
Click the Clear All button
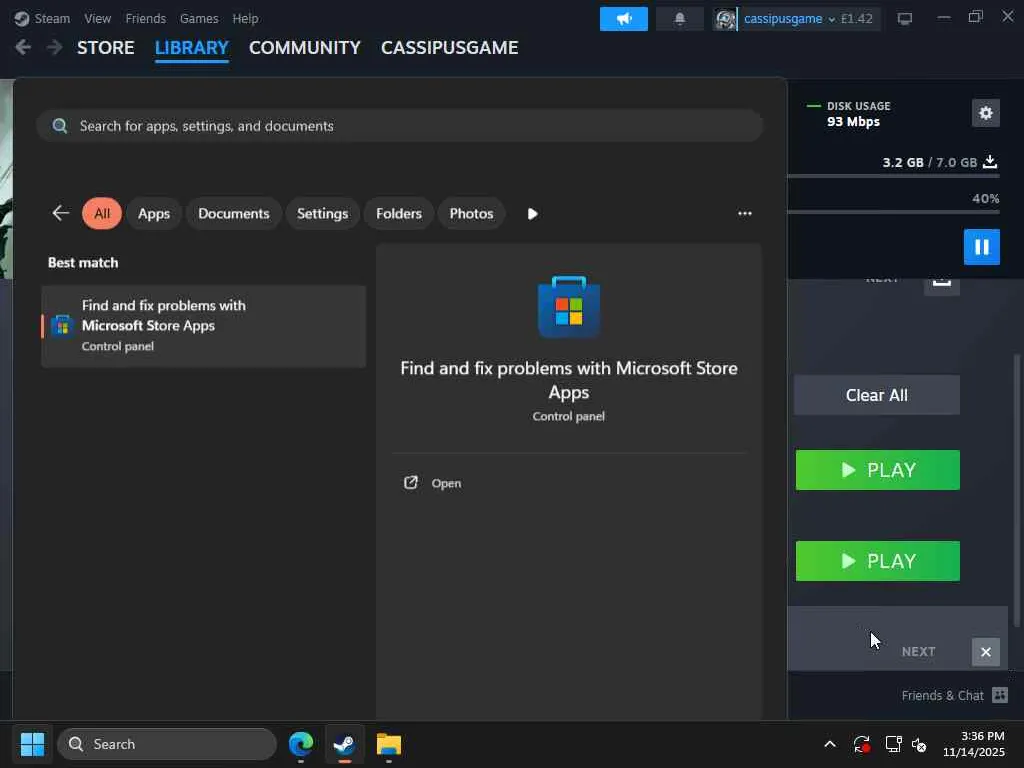(876, 394)
